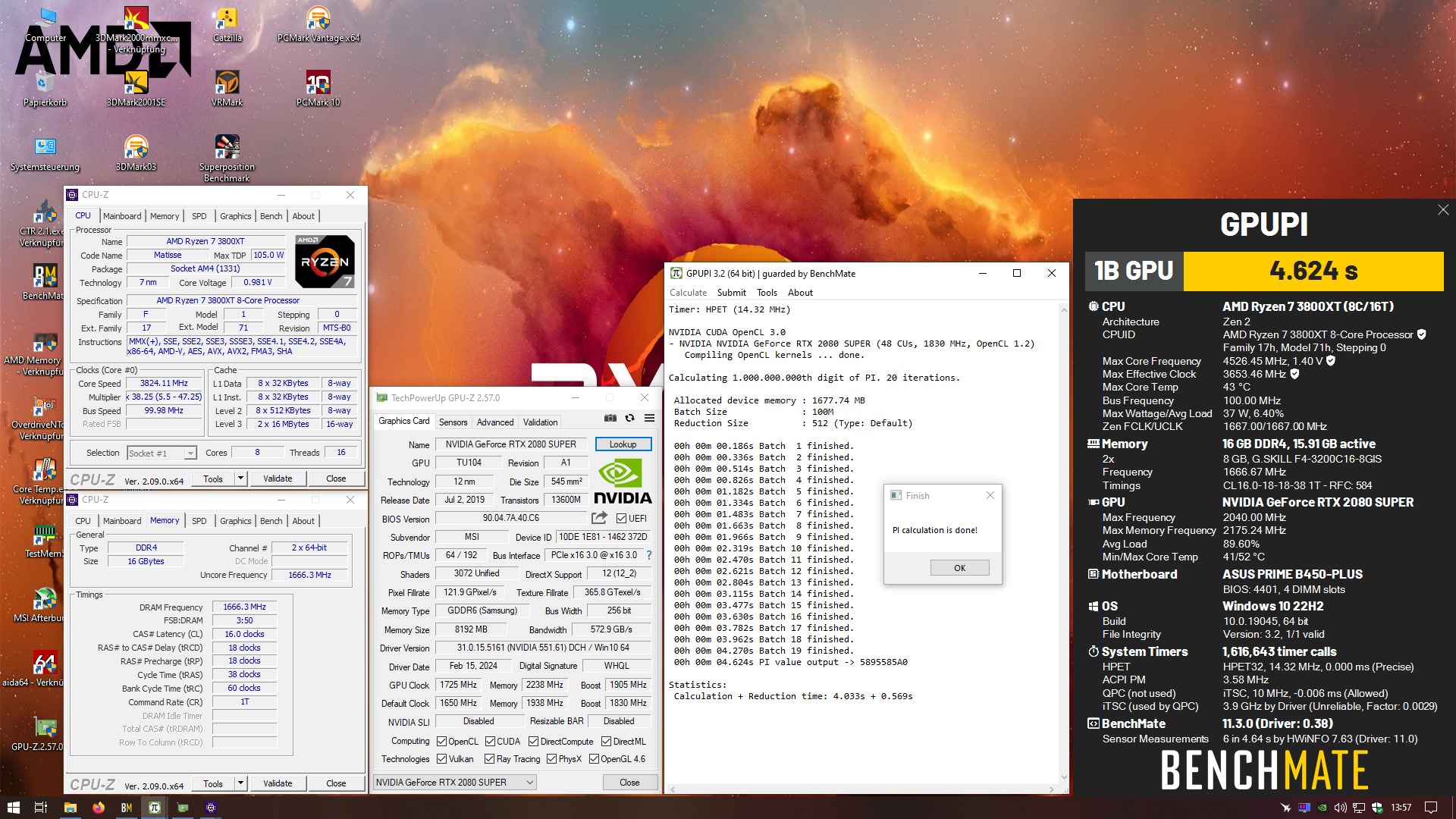Toggle the DirectML checkbox
The image size is (1456, 819).
(606, 742)
